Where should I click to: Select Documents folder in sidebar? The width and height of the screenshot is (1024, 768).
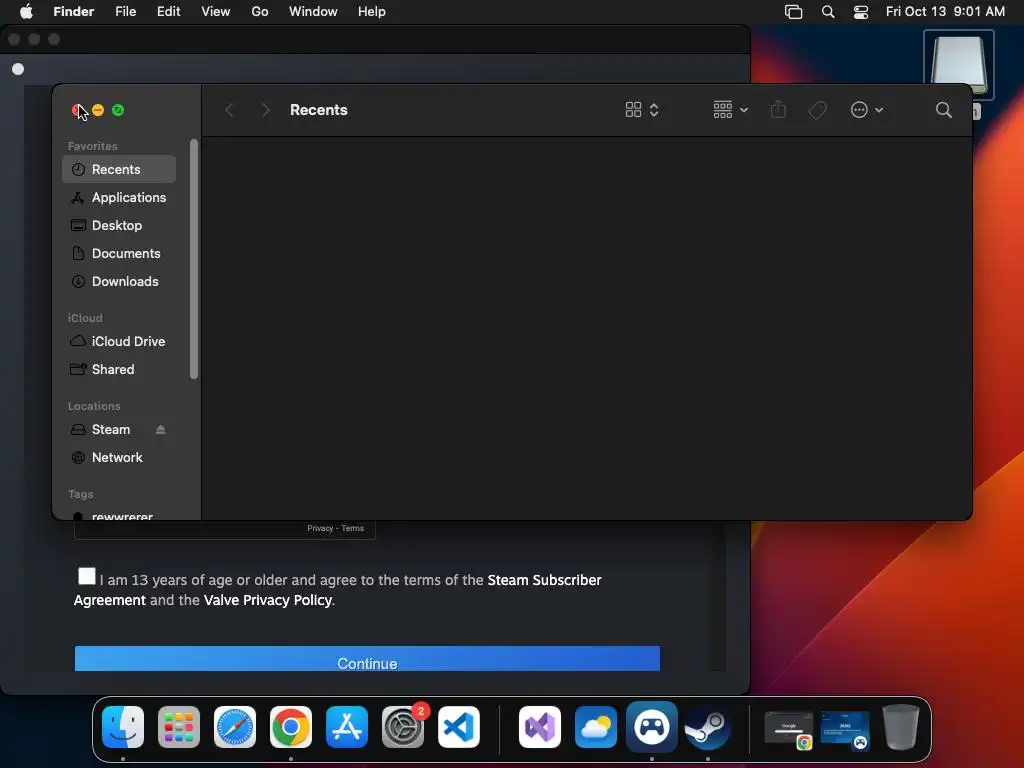pos(119,253)
